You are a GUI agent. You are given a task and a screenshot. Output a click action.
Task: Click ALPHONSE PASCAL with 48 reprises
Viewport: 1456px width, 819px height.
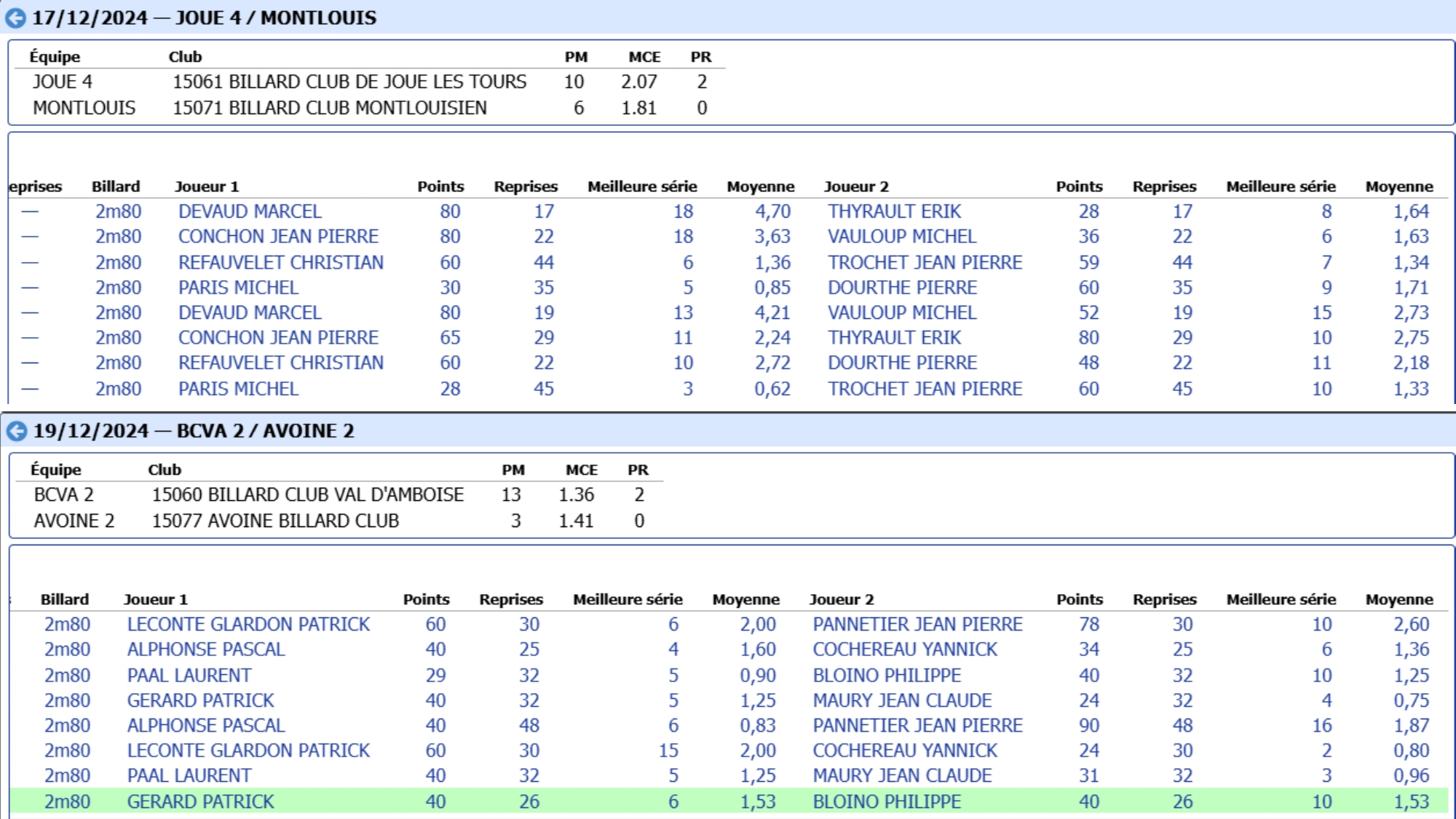206,726
